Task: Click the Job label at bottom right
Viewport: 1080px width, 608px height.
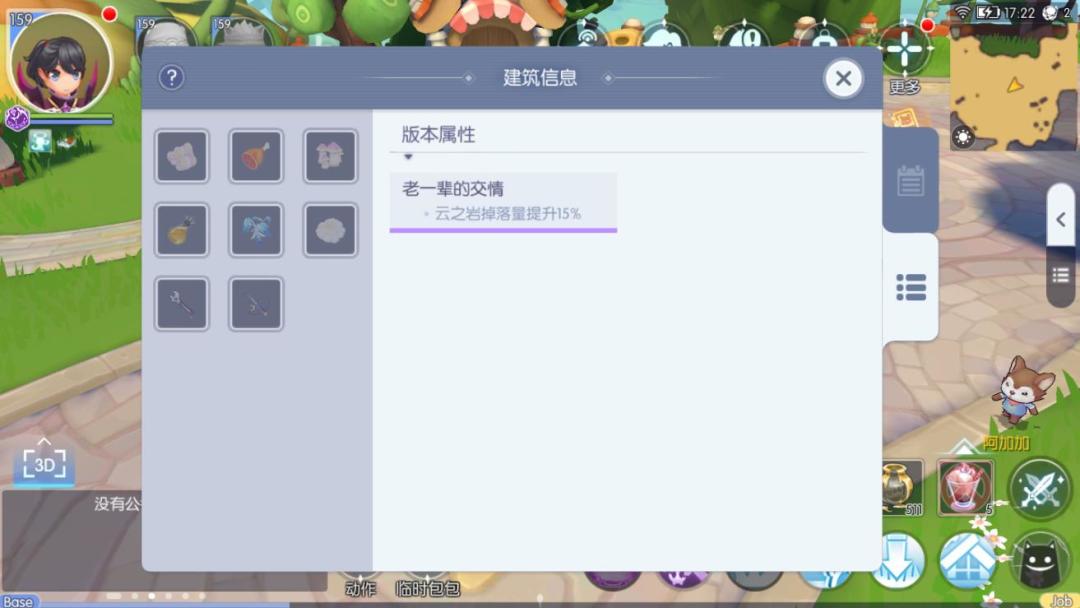Action: 1061,601
